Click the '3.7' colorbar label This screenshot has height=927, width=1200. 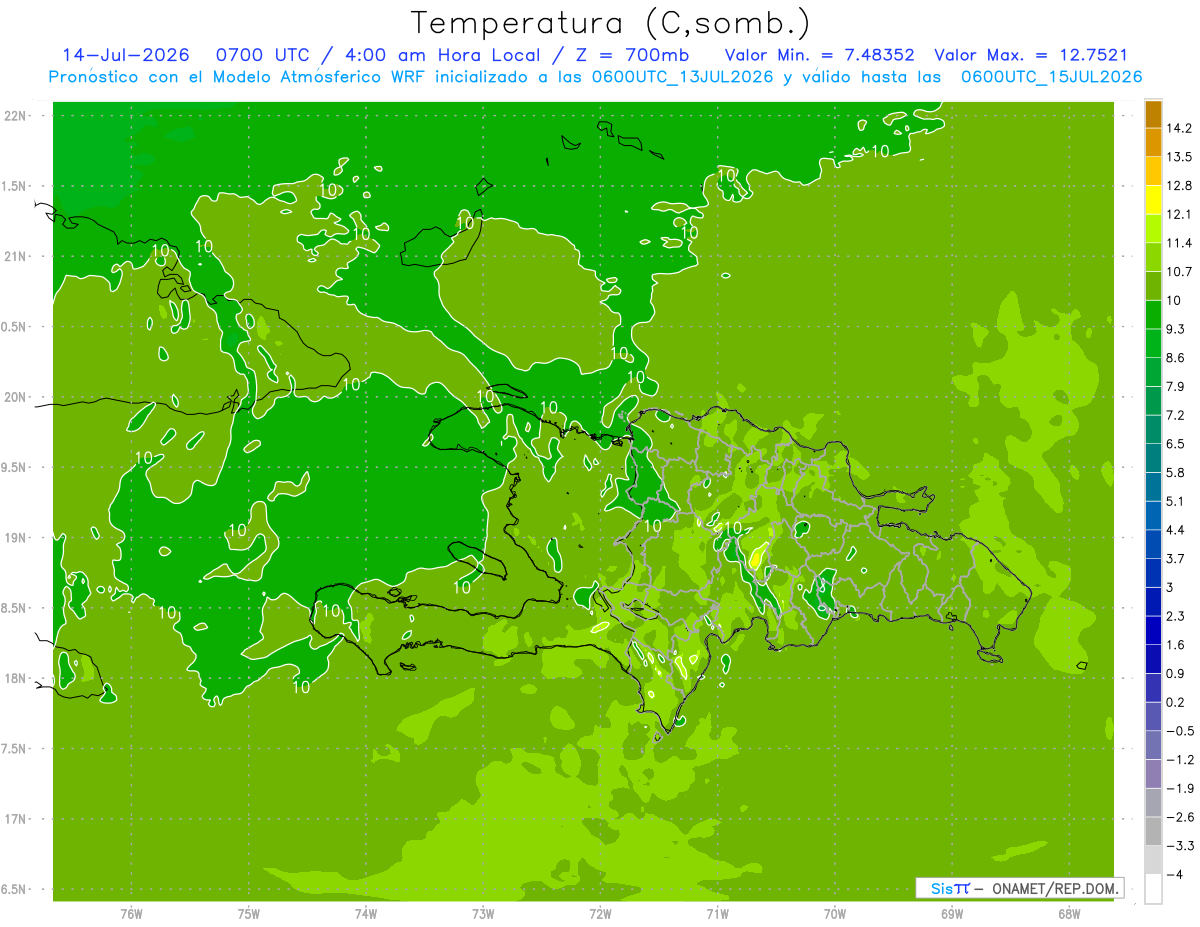pos(1176,559)
